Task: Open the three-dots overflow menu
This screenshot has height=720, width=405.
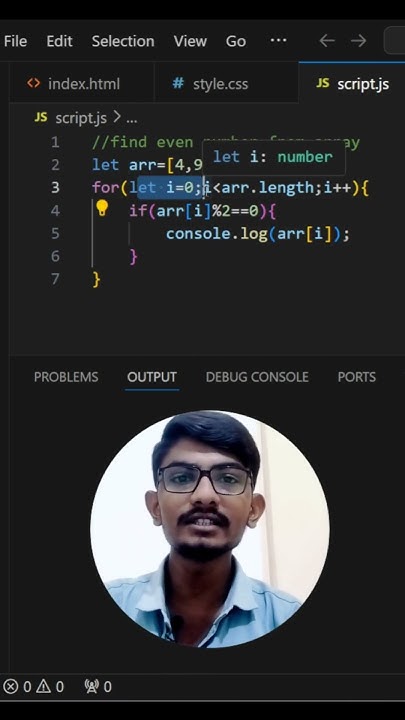Action: click(x=278, y=40)
